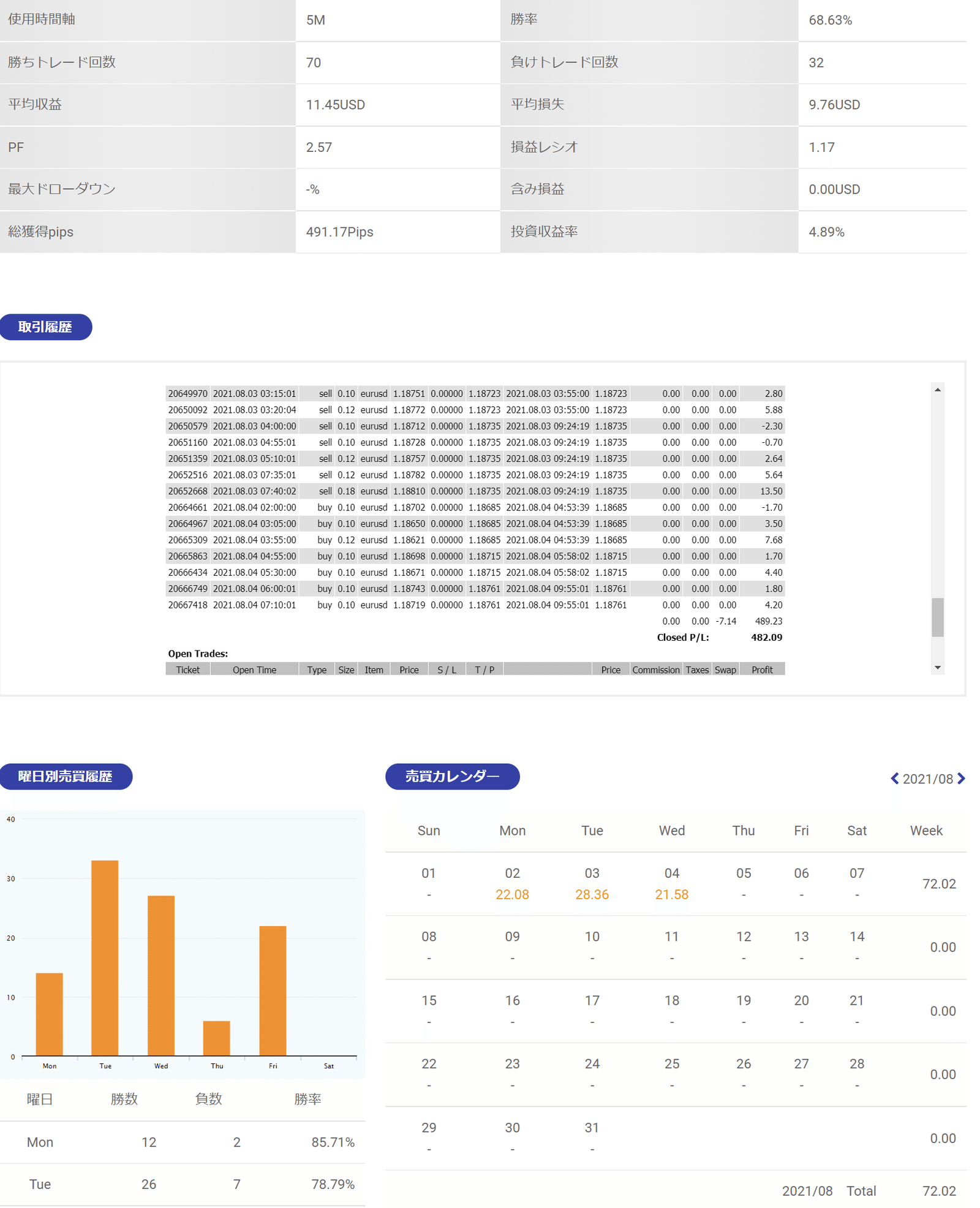Select the subtotal profit 489.23

coord(769,621)
